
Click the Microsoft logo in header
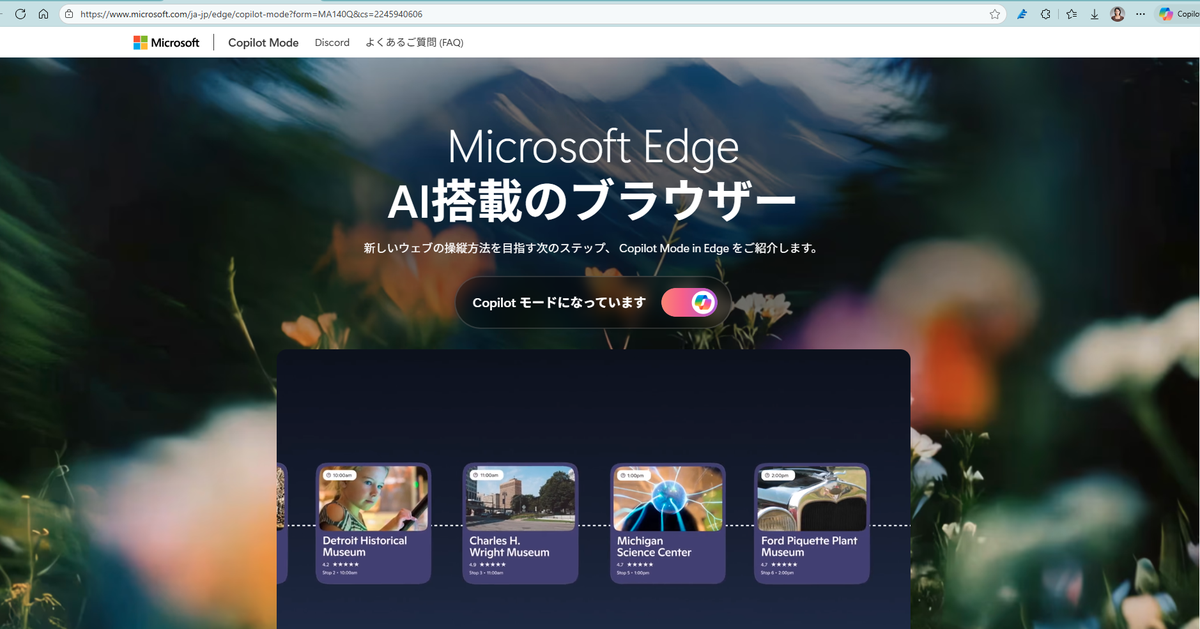[x=166, y=43]
